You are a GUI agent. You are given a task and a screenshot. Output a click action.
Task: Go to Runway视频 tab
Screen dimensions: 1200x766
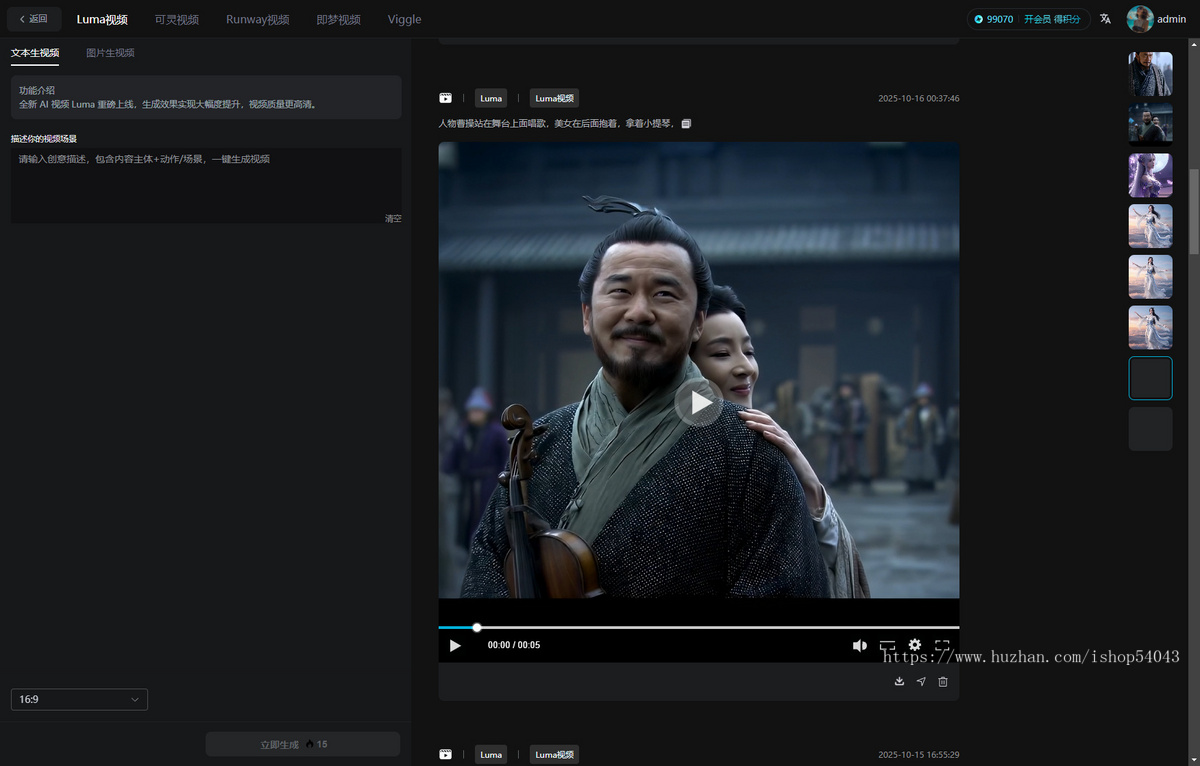257,19
